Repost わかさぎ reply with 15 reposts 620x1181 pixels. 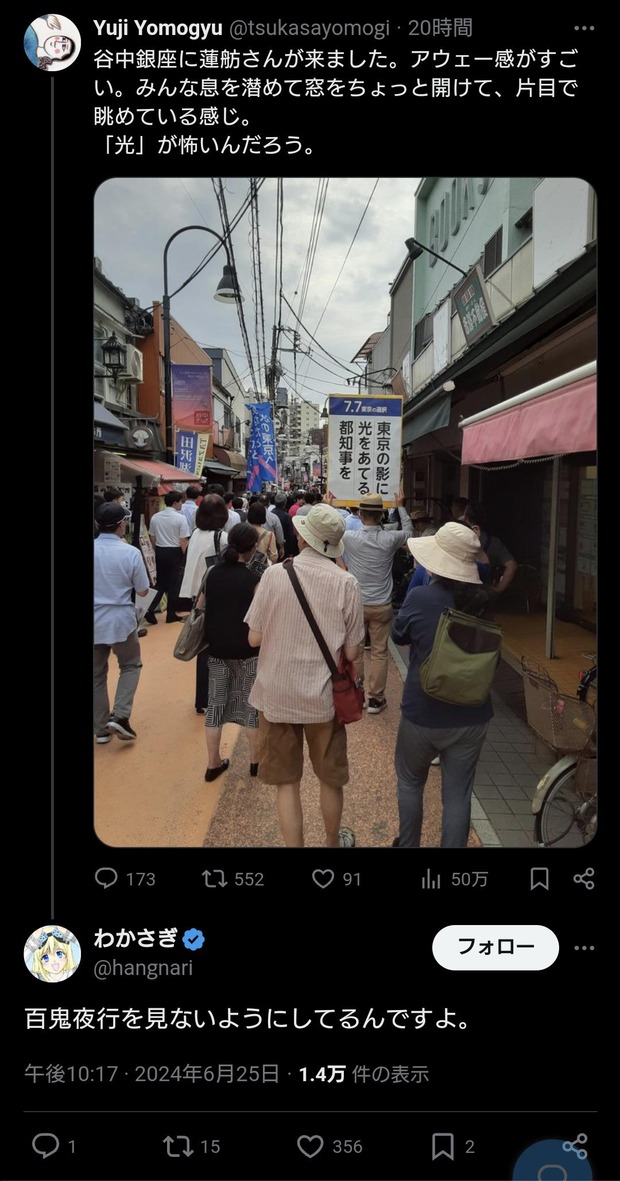pos(178,1146)
